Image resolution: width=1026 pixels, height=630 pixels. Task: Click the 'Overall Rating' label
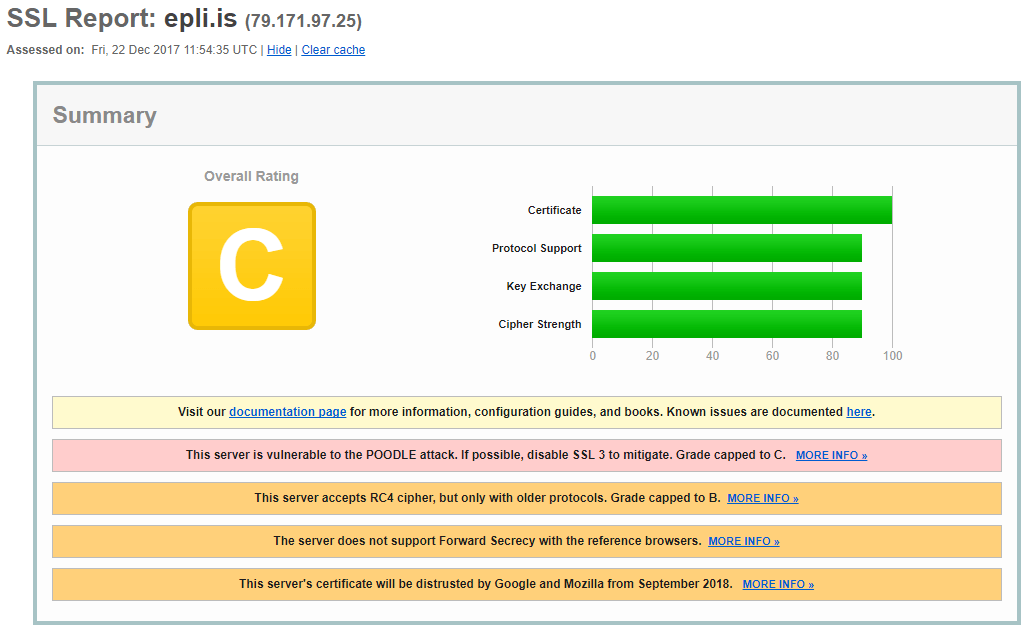coord(251,176)
